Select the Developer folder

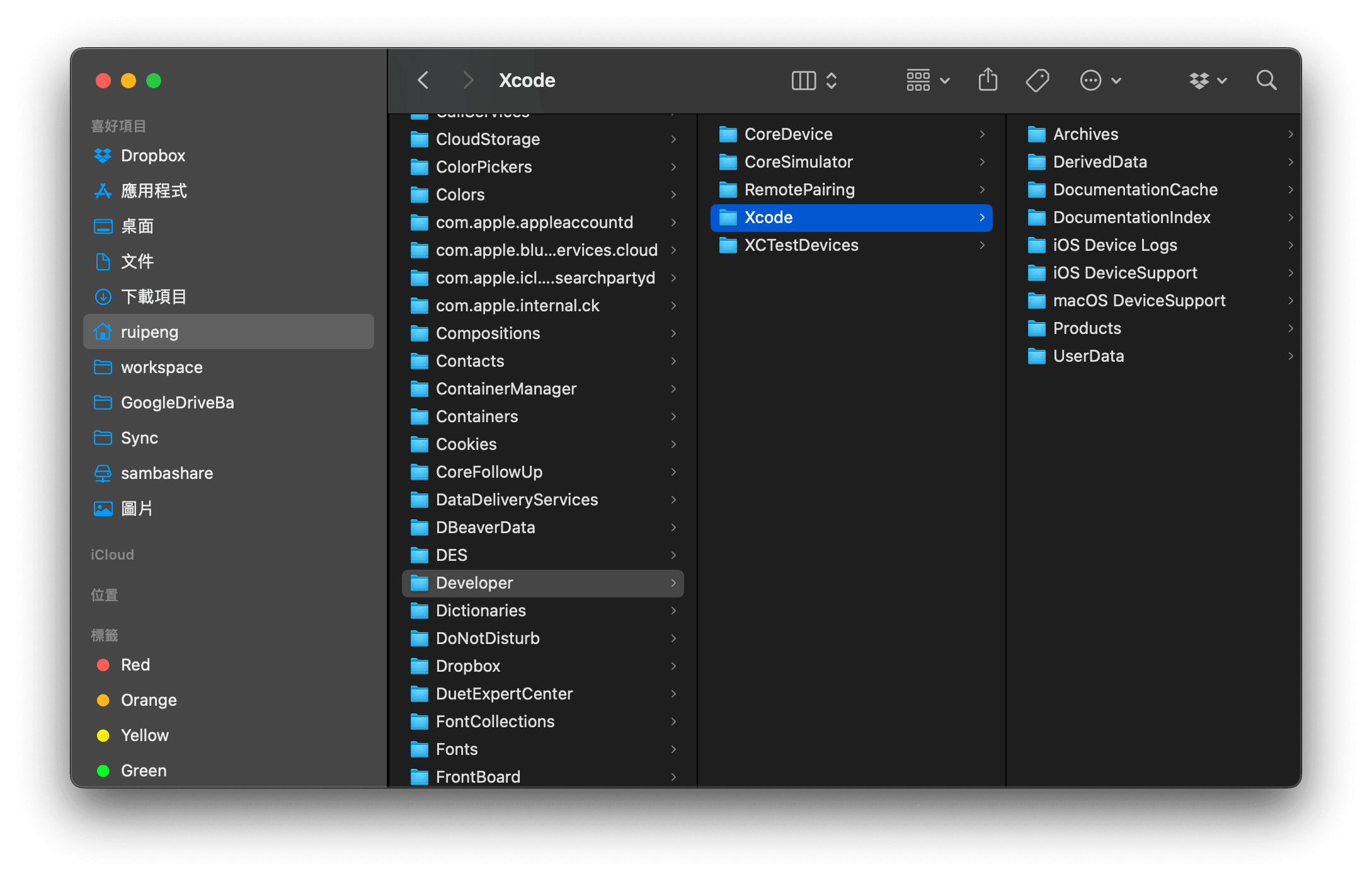tap(543, 583)
